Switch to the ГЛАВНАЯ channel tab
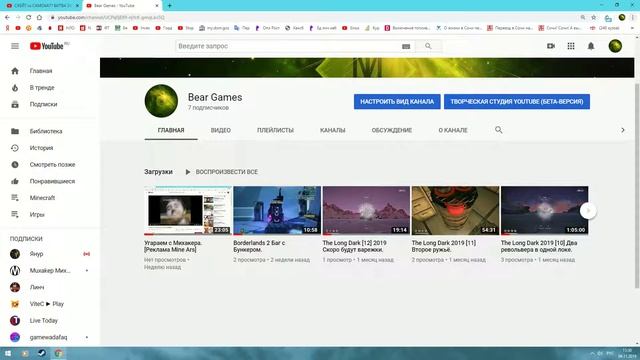Viewport: 640px width, 360px height. tap(171, 130)
